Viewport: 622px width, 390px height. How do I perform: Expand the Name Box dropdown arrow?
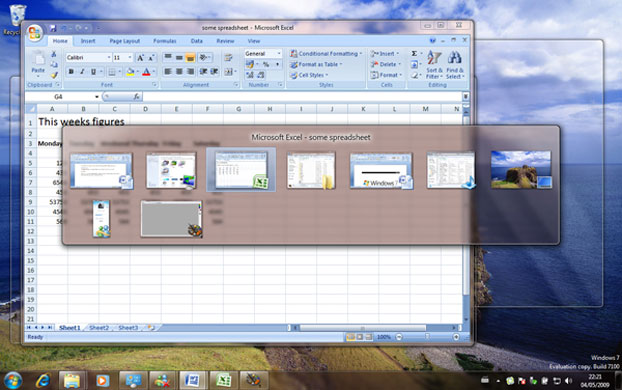click(96, 97)
